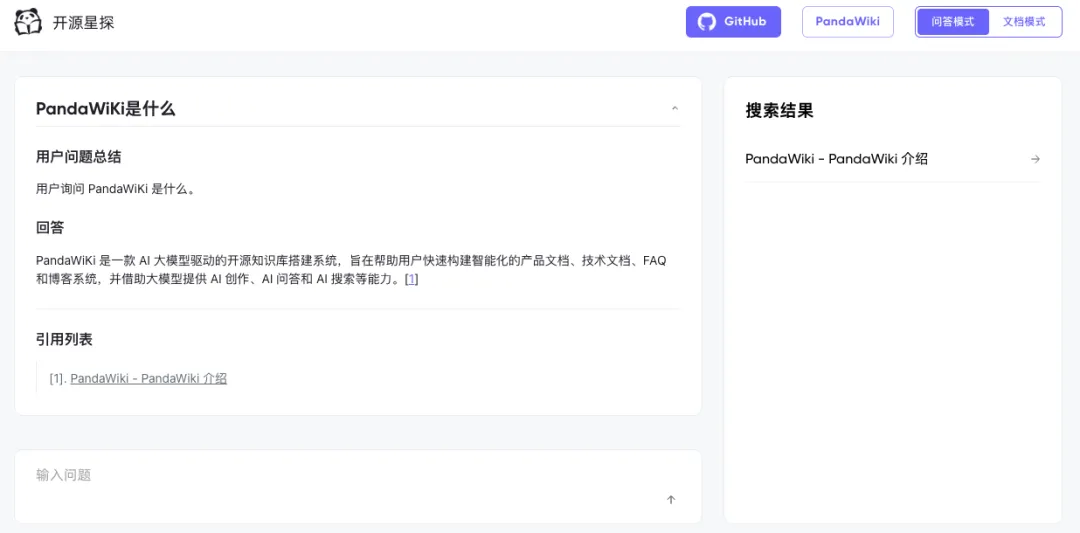Open reference link PandaWiki - PandaWiki 介绍
This screenshot has width=1080, height=533.
149,378
